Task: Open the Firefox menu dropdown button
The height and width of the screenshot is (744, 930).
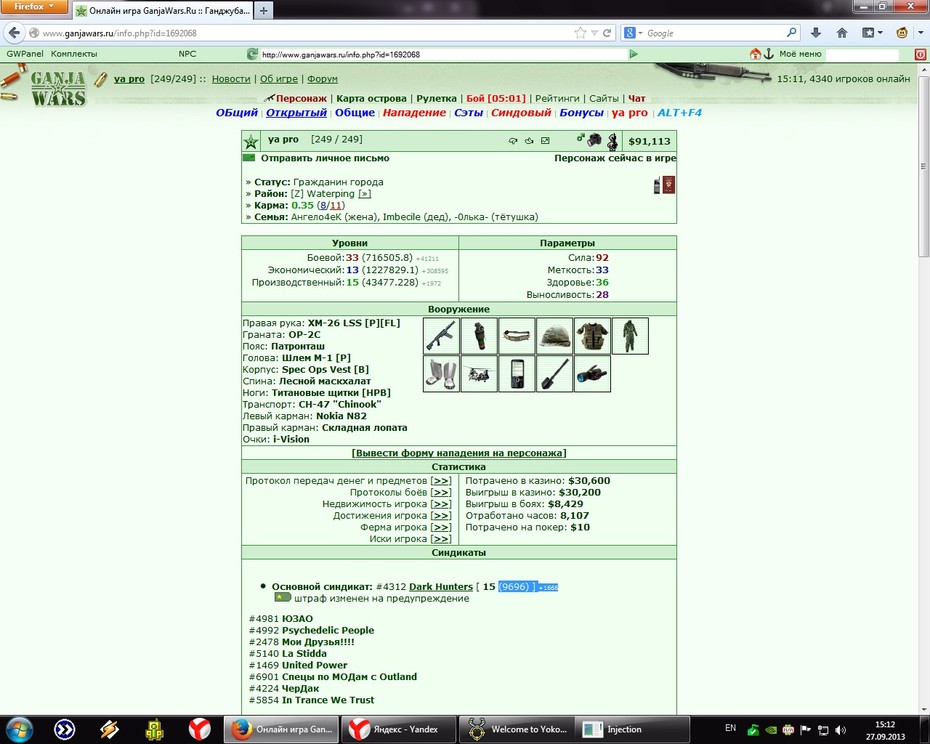Action: 34,7
